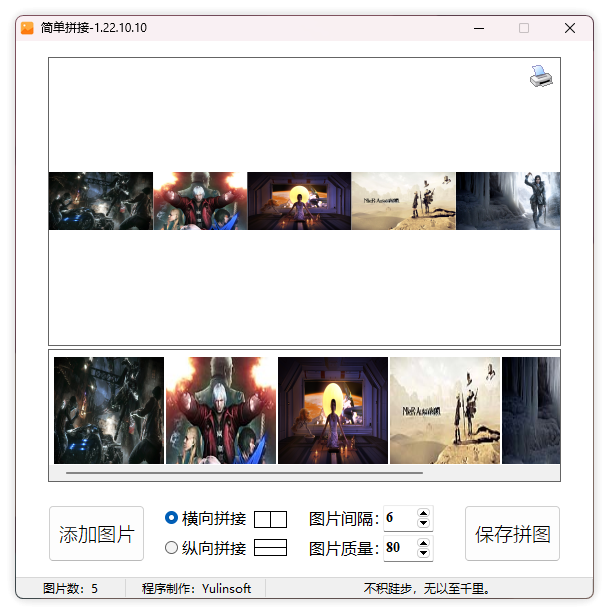Minimize the 简单拼接 window
609x614 pixels.
(x=479, y=28)
